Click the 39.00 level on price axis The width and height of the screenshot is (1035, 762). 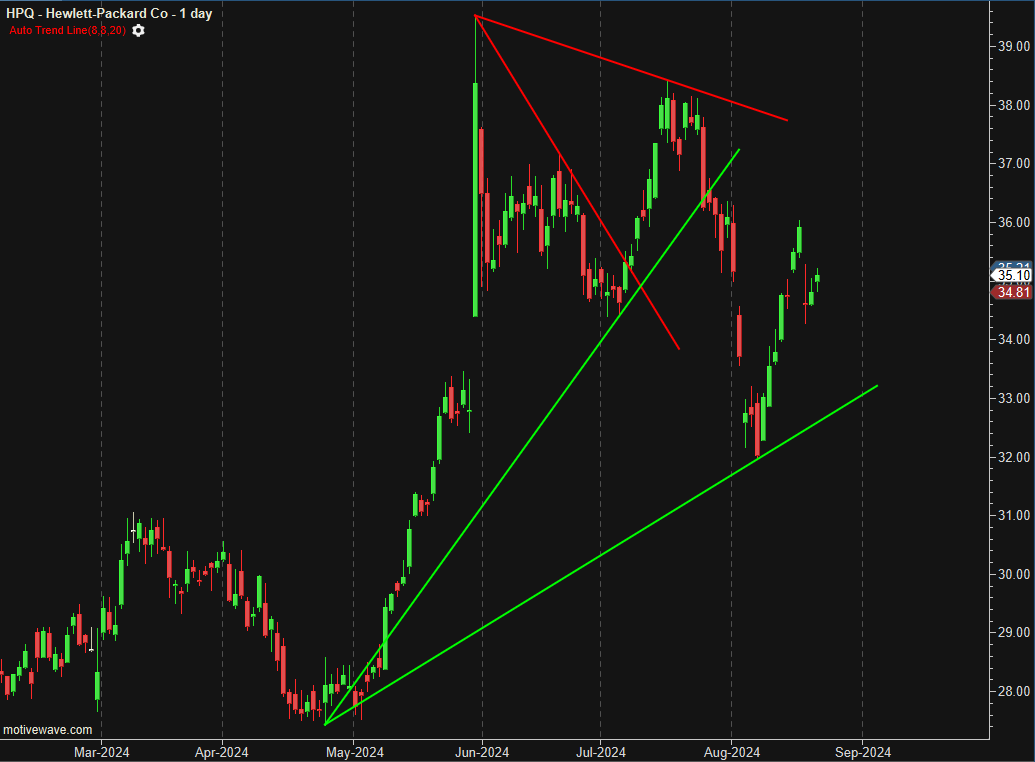click(1012, 46)
